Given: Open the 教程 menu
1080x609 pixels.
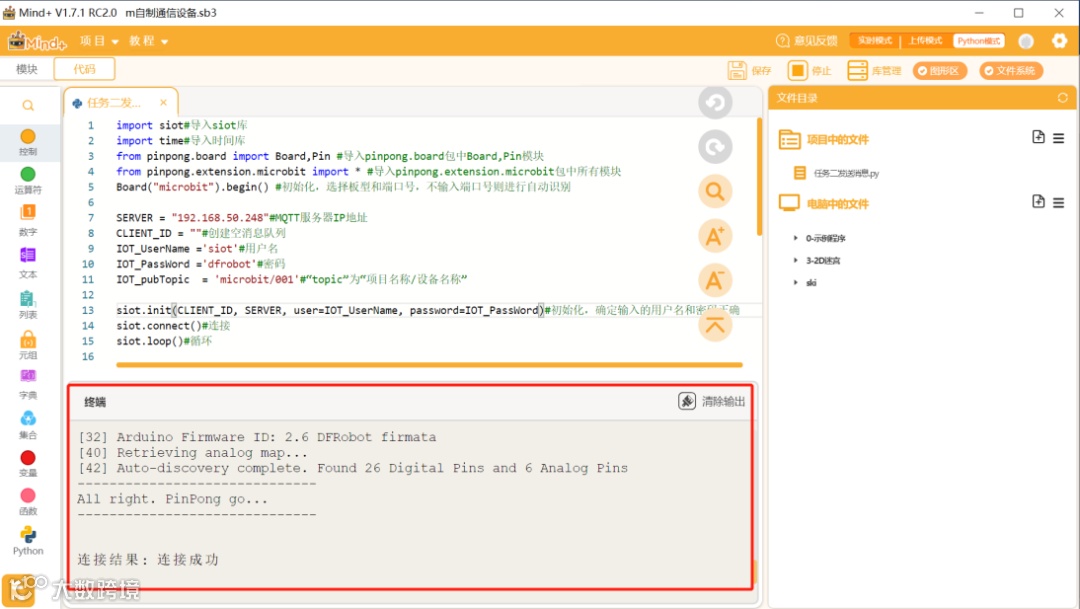Looking at the screenshot, I should tap(148, 41).
